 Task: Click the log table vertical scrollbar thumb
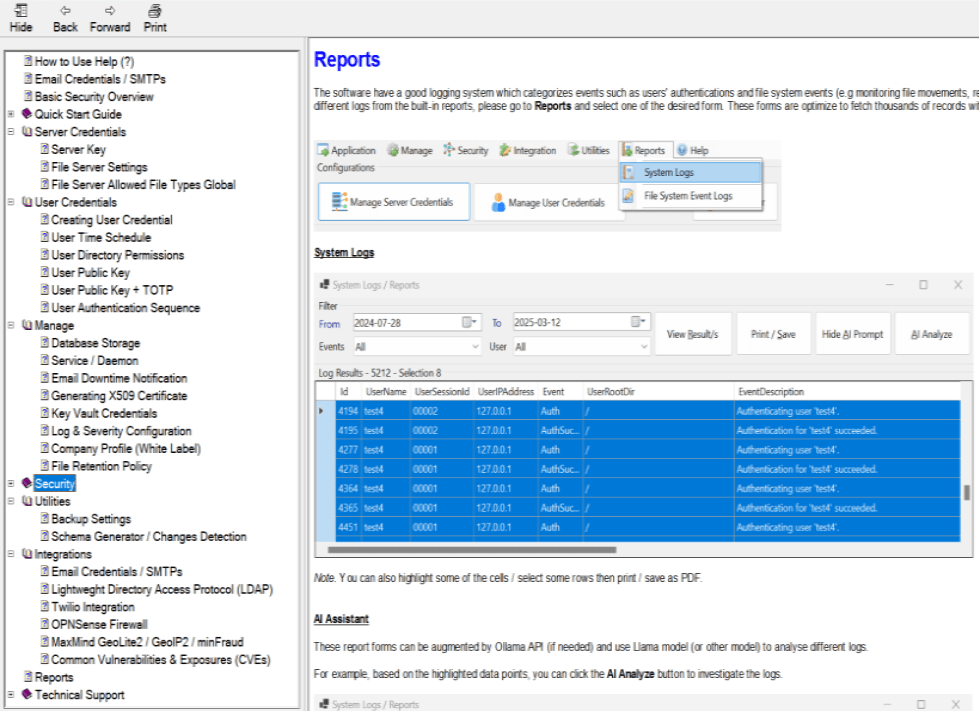click(967, 493)
